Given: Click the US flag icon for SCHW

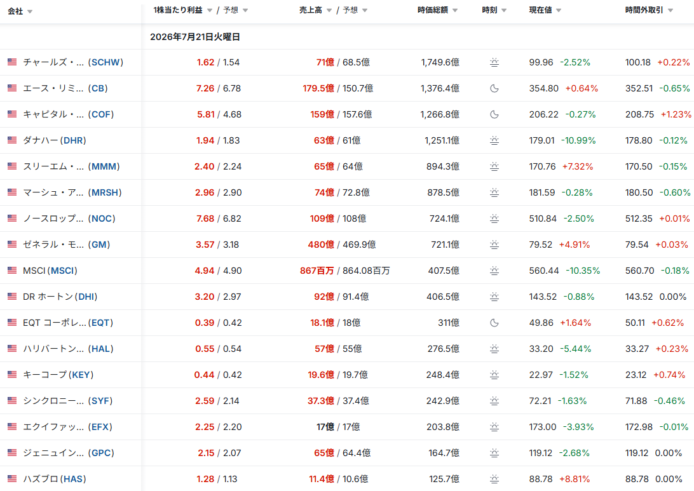Looking at the screenshot, I should coord(12,62).
